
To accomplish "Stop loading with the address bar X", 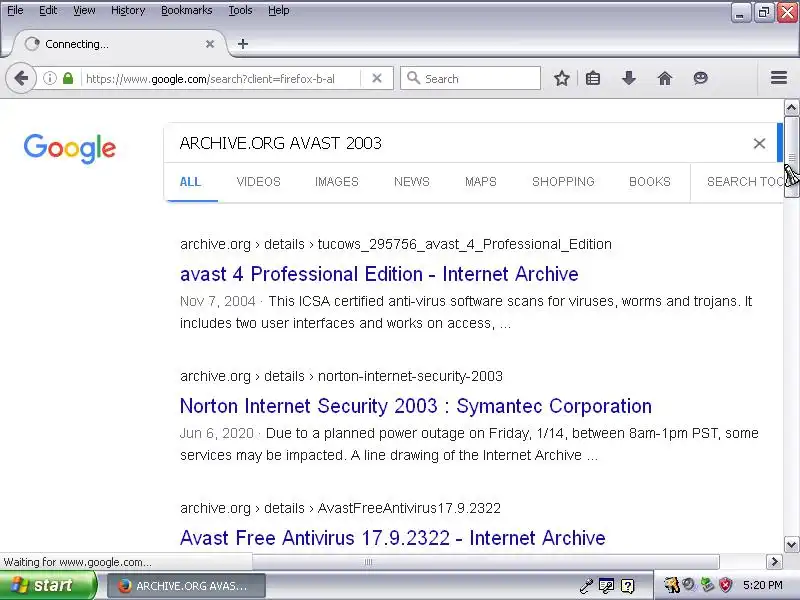I will [x=377, y=78].
